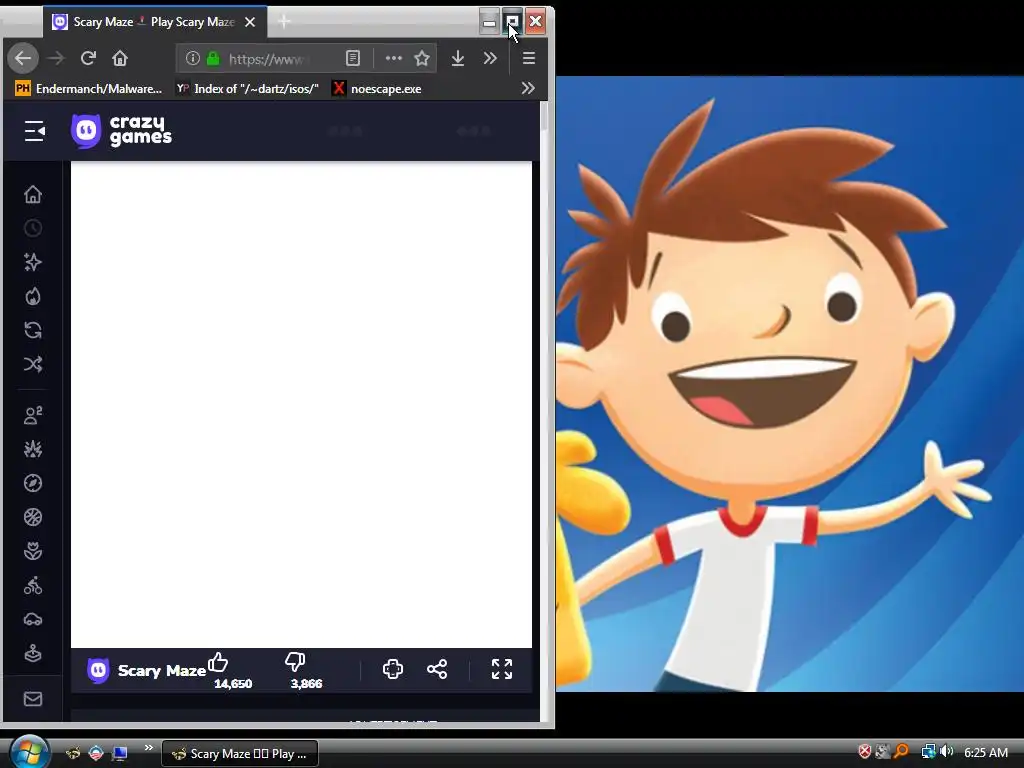Show site information via the info icon
This screenshot has height=768, width=1024.
click(x=193, y=58)
